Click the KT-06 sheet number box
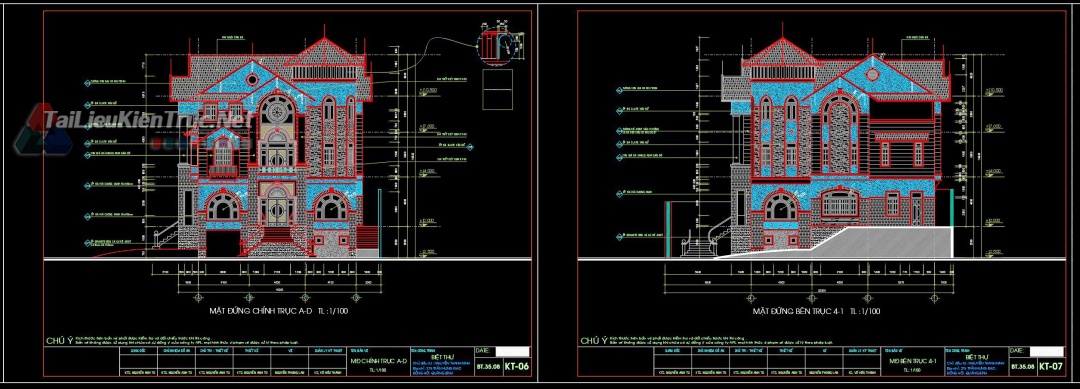This screenshot has height=389, width=1080. click(517, 367)
